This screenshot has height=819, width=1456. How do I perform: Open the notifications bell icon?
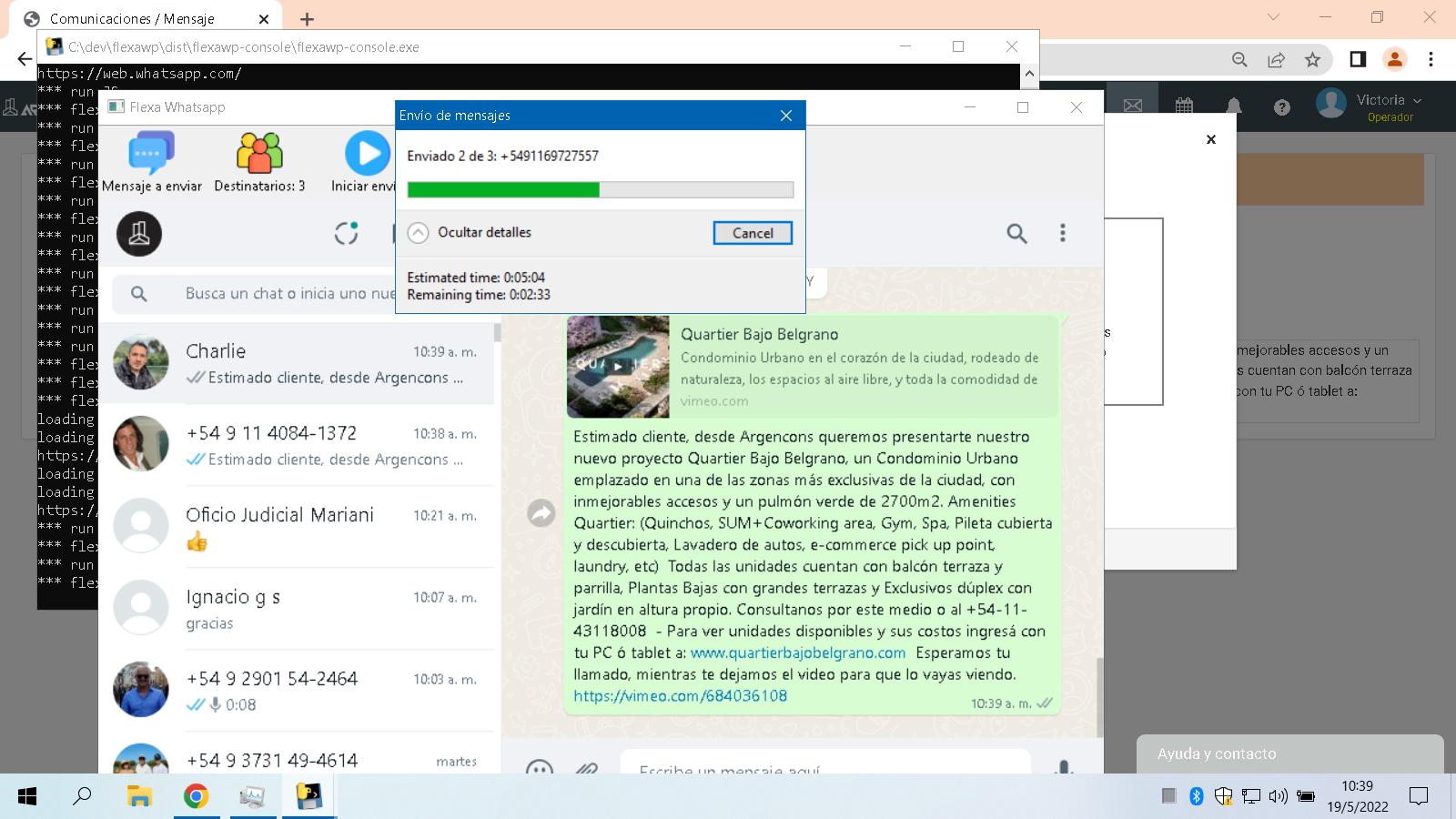pyautogui.click(x=1234, y=106)
